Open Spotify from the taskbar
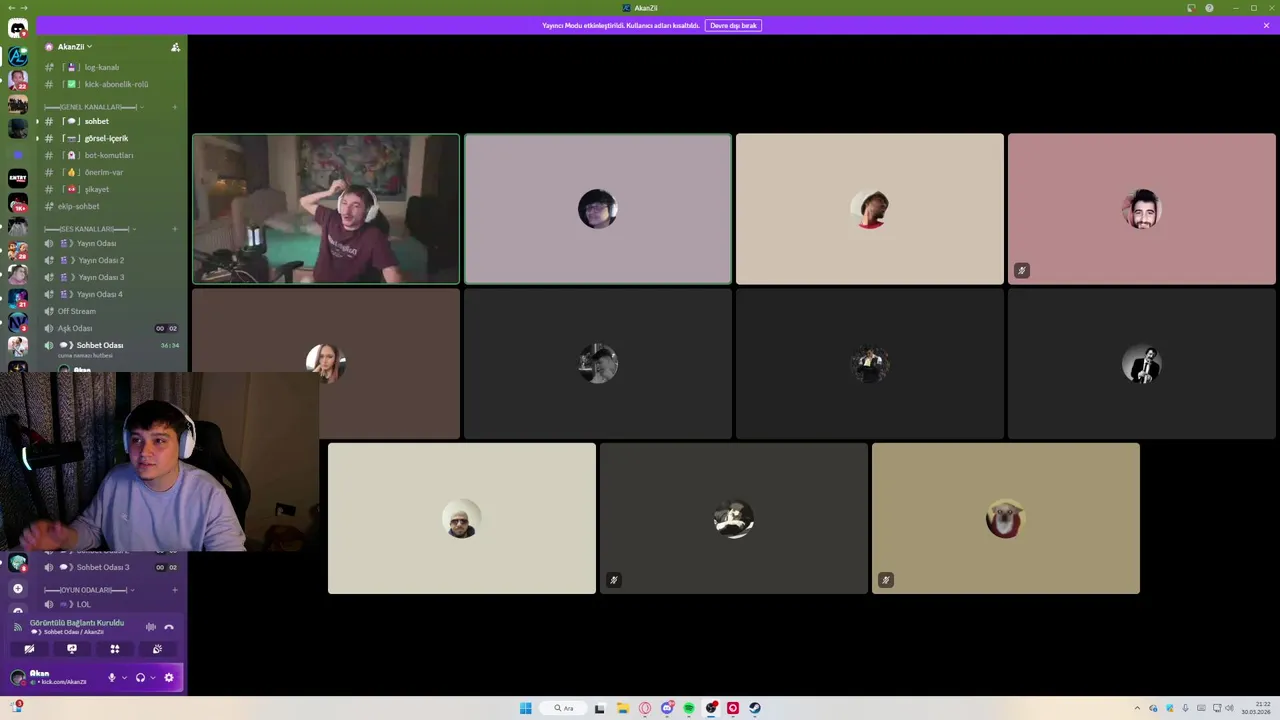Image resolution: width=1280 pixels, height=720 pixels. pyautogui.click(x=689, y=708)
